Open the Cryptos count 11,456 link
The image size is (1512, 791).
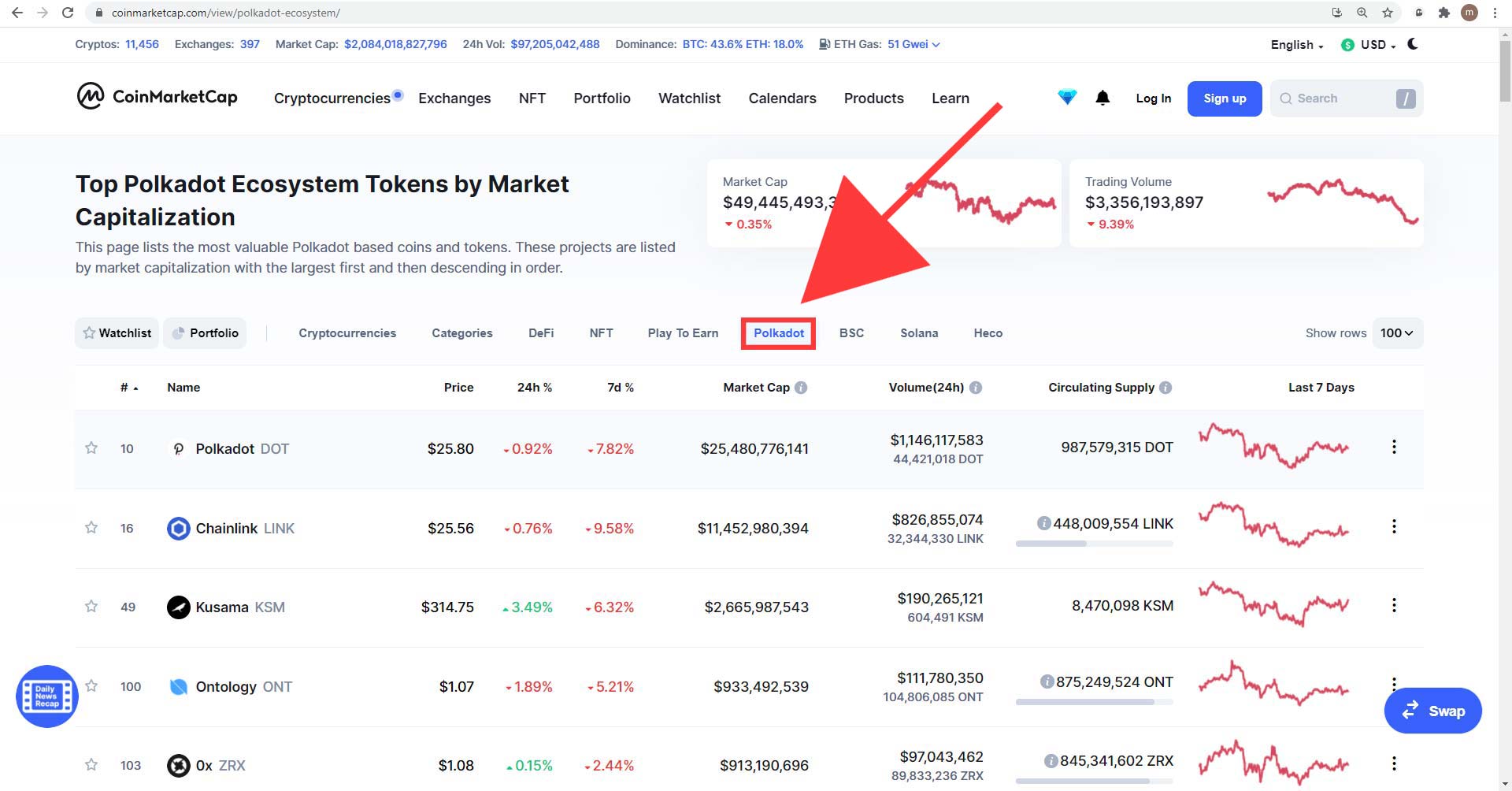[142, 44]
